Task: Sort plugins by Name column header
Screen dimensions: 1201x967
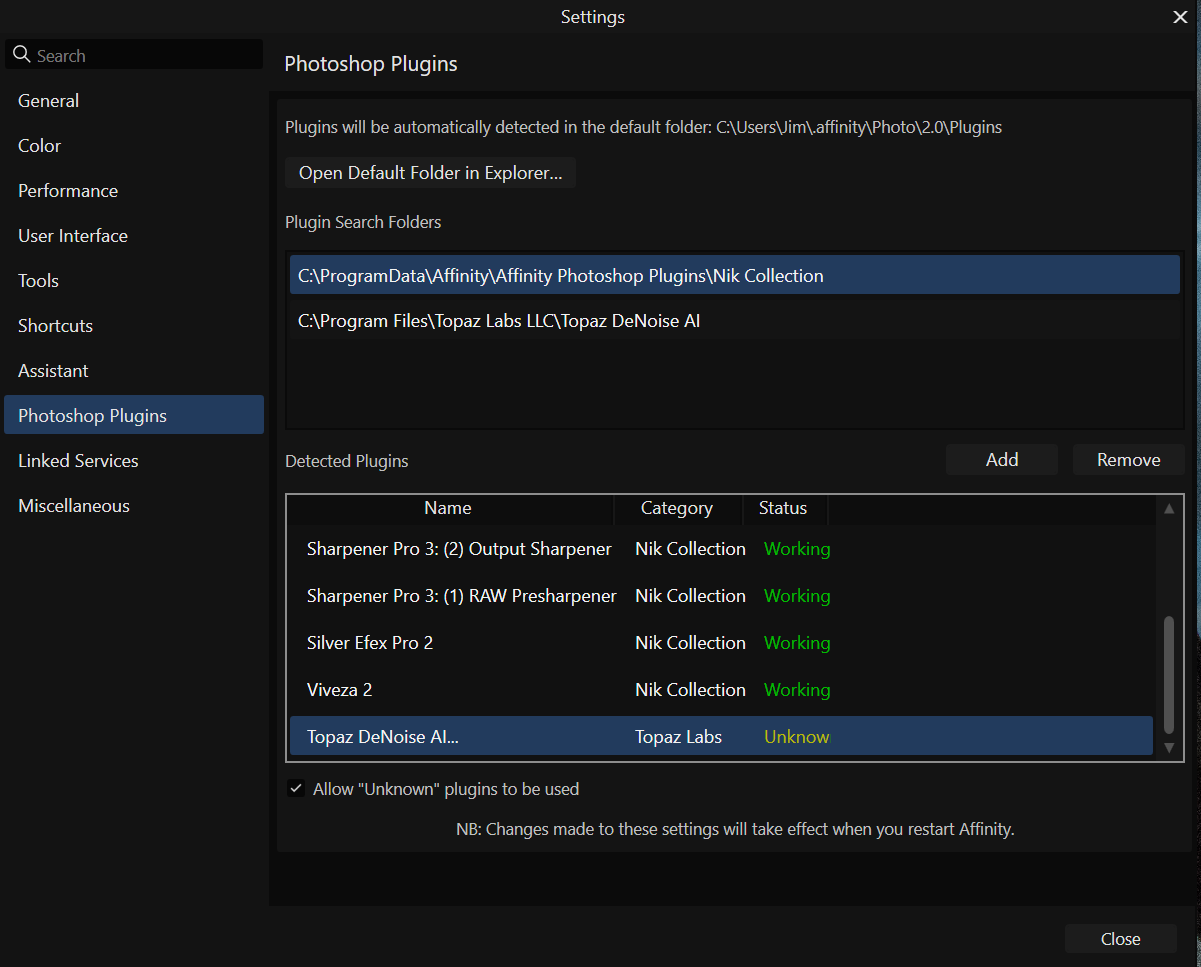Action: point(448,508)
